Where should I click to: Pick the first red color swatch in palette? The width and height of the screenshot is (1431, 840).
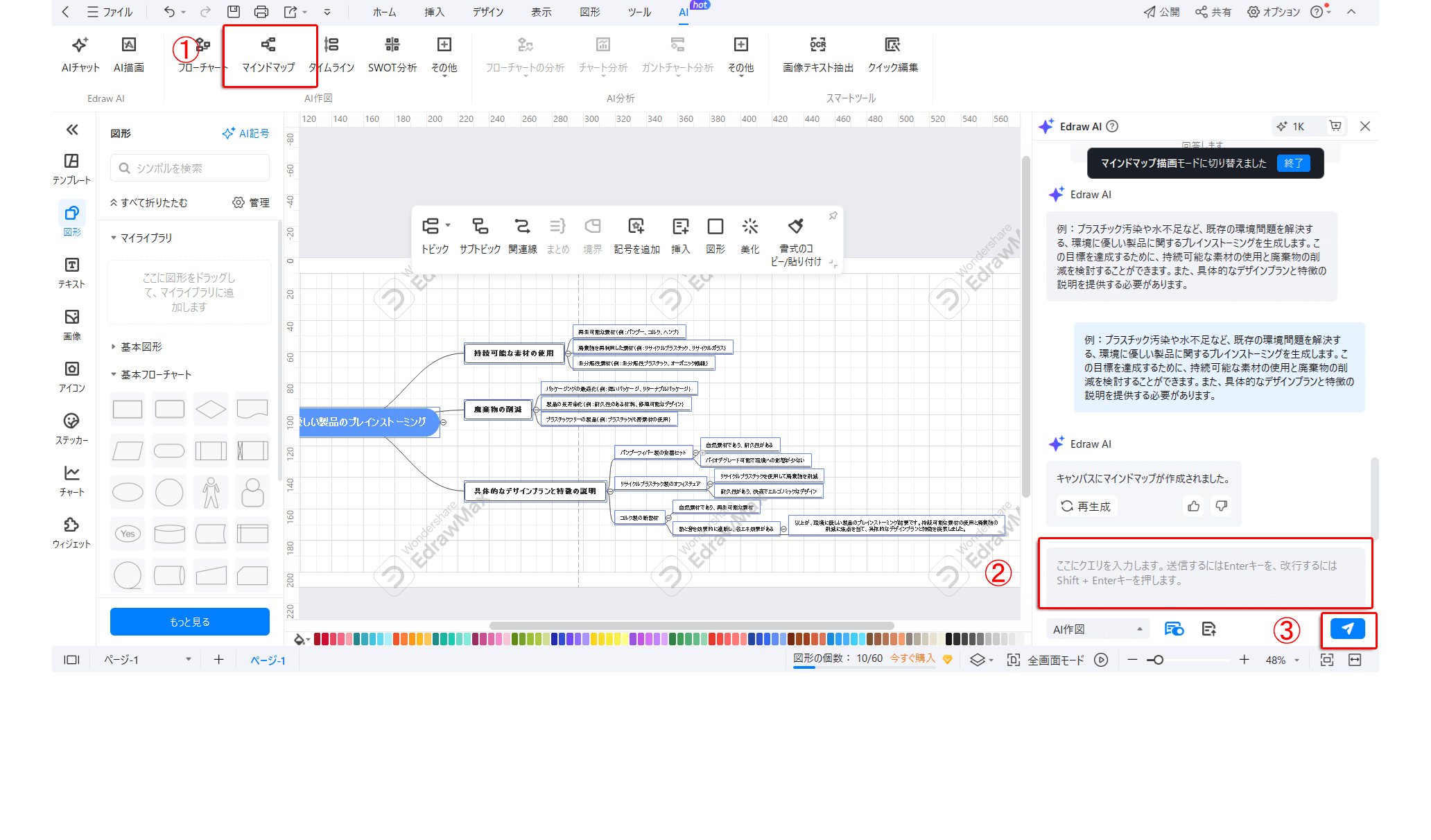point(318,639)
